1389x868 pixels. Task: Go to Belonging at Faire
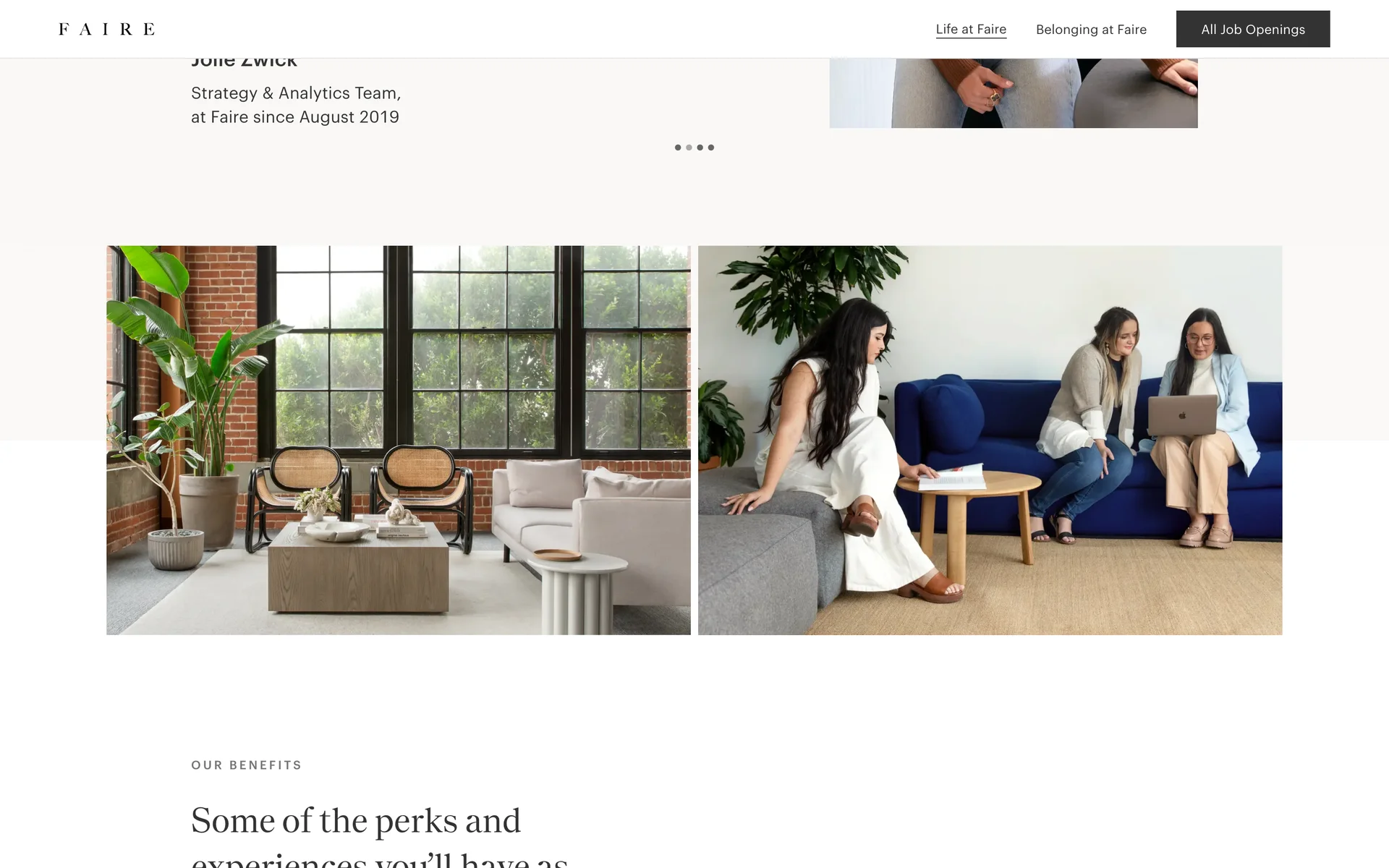pos(1091,29)
